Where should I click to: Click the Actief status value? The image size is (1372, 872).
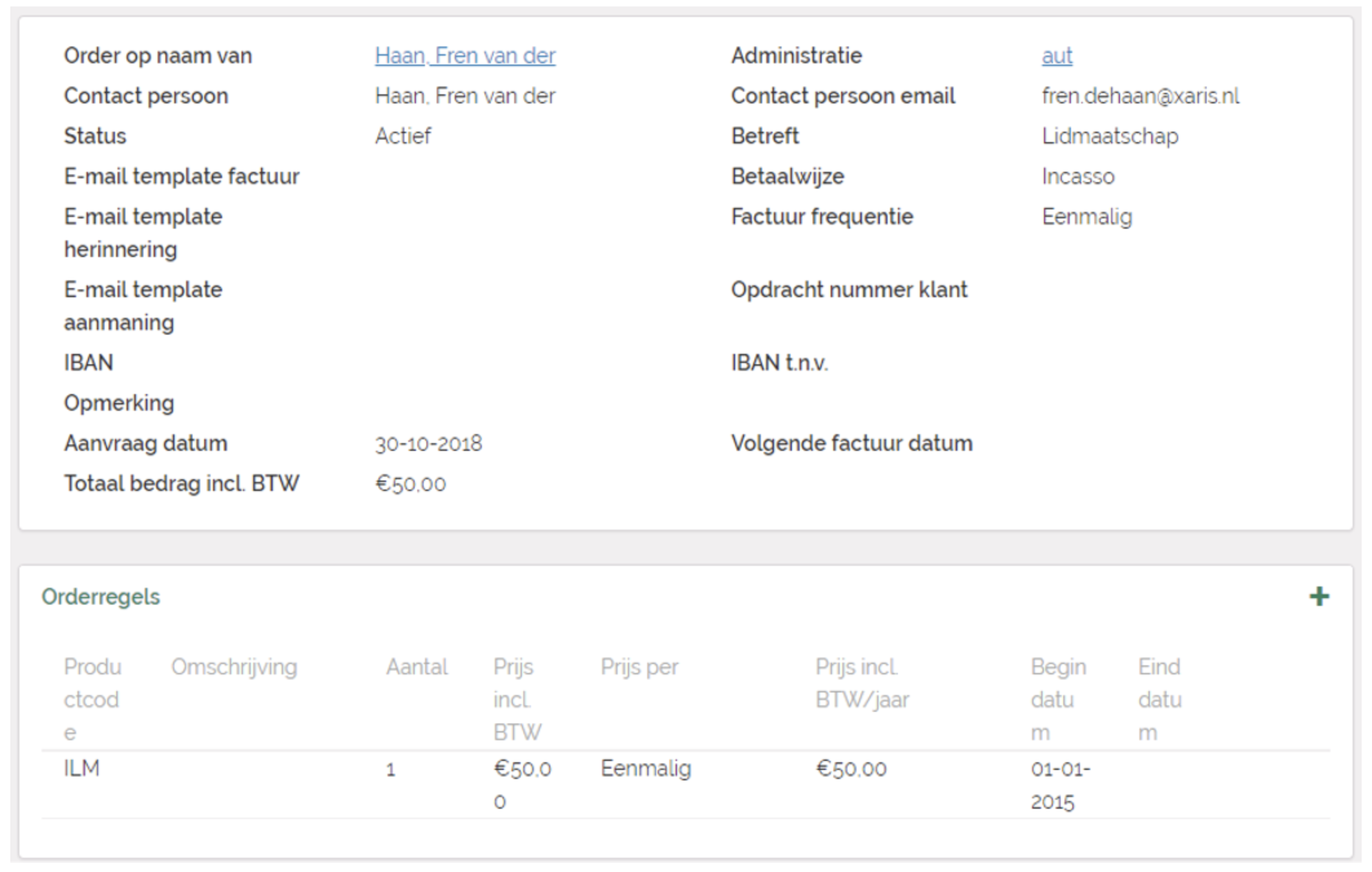point(403,136)
